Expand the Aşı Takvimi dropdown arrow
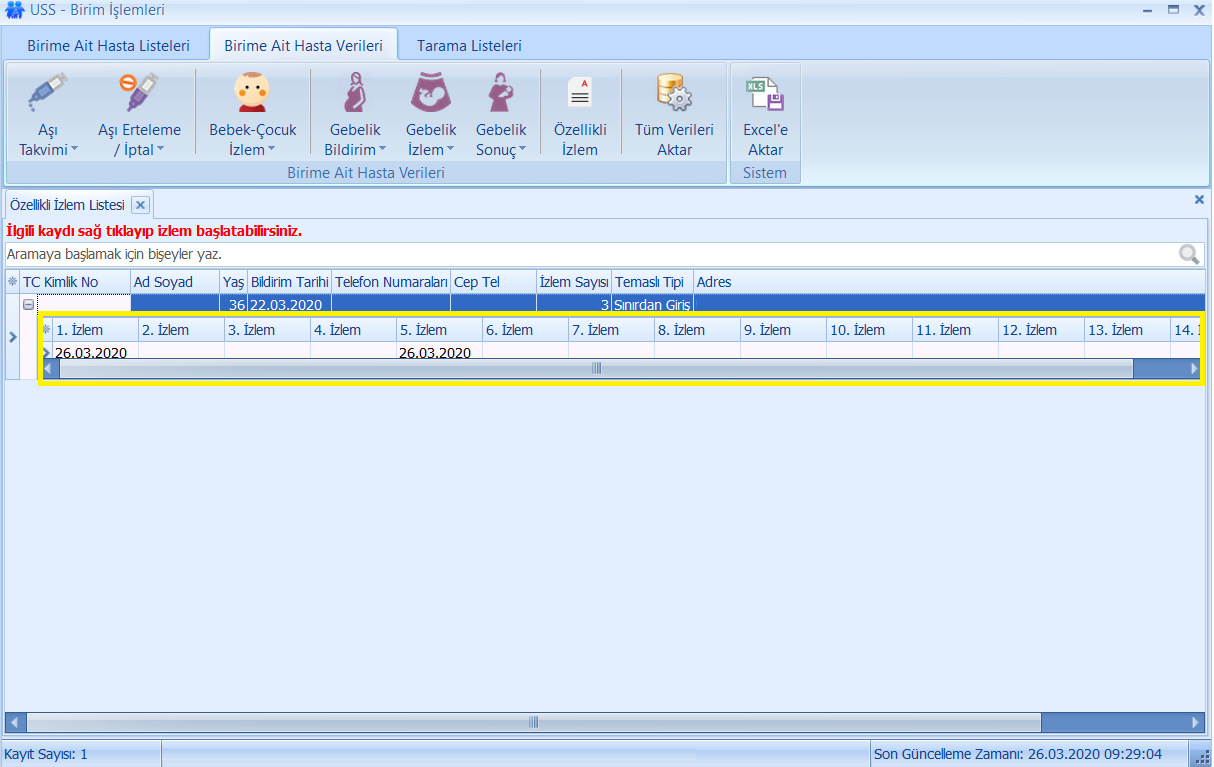The image size is (1214, 767). (x=74, y=151)
